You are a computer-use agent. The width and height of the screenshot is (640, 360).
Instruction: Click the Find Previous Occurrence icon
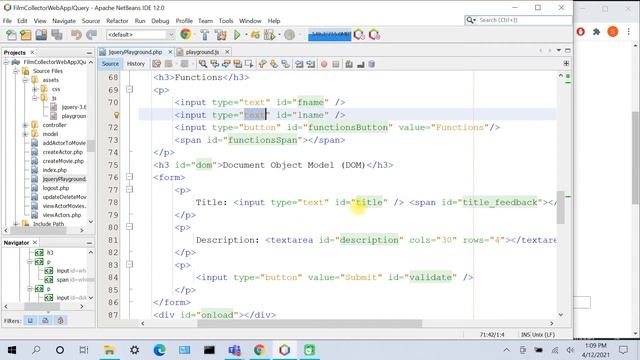tap(215, 64)
